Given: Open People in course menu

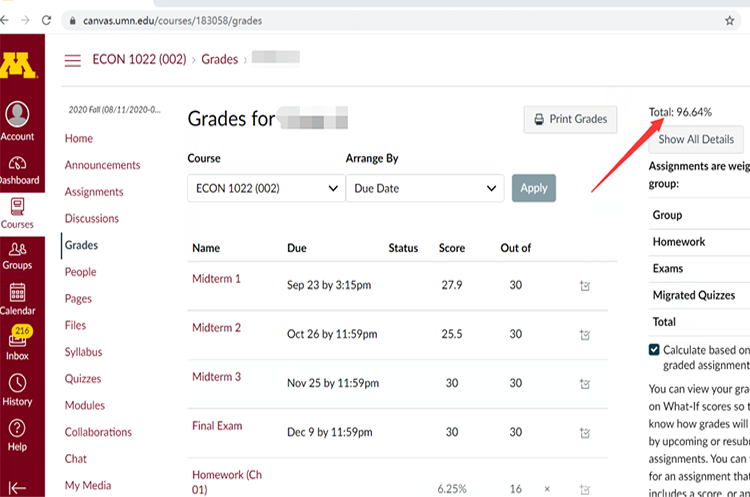Looking at the screenshot, I should point(80,272).
